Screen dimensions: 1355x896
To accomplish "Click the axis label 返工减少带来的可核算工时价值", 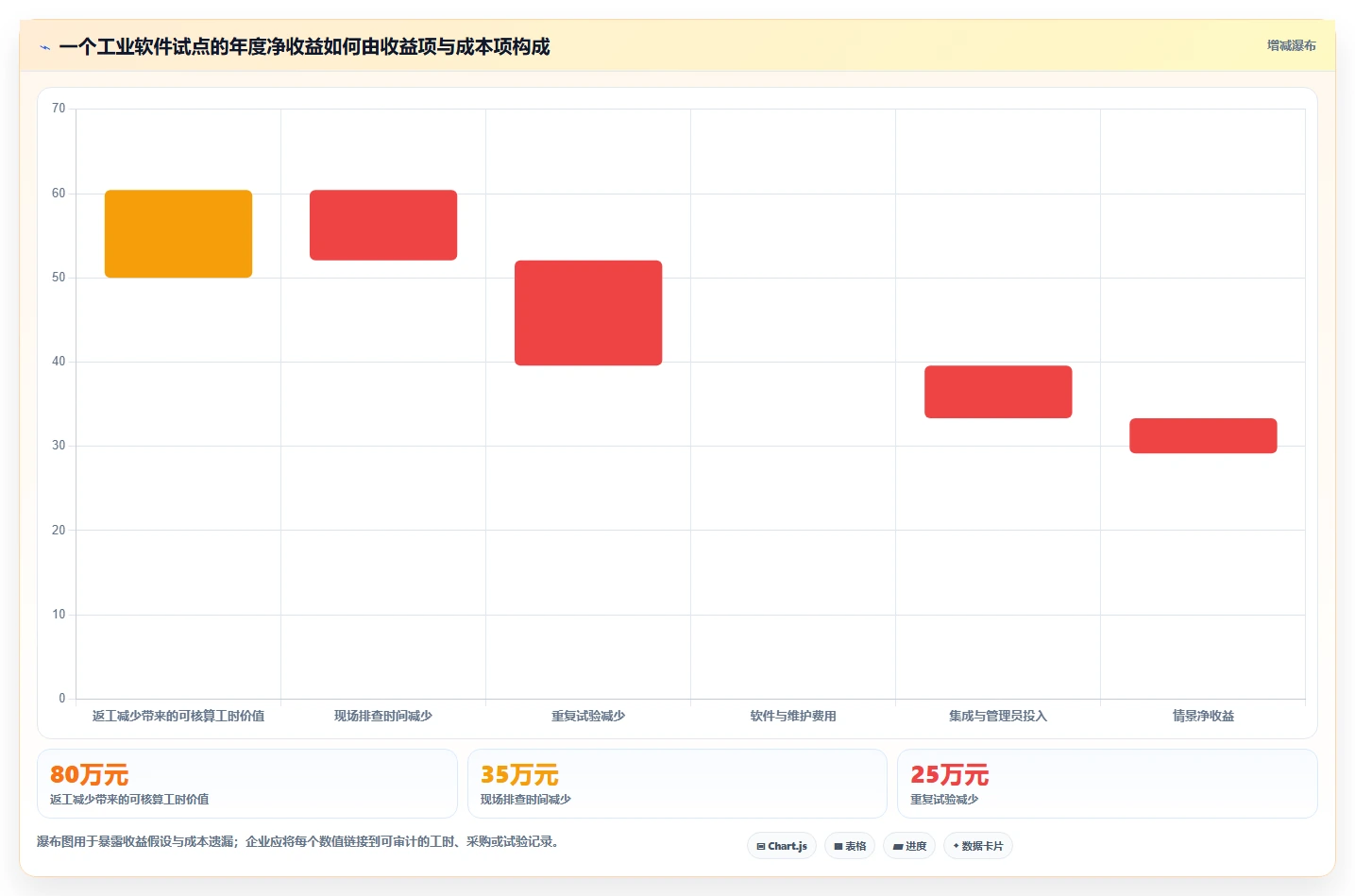I will (x=178, y=716).
